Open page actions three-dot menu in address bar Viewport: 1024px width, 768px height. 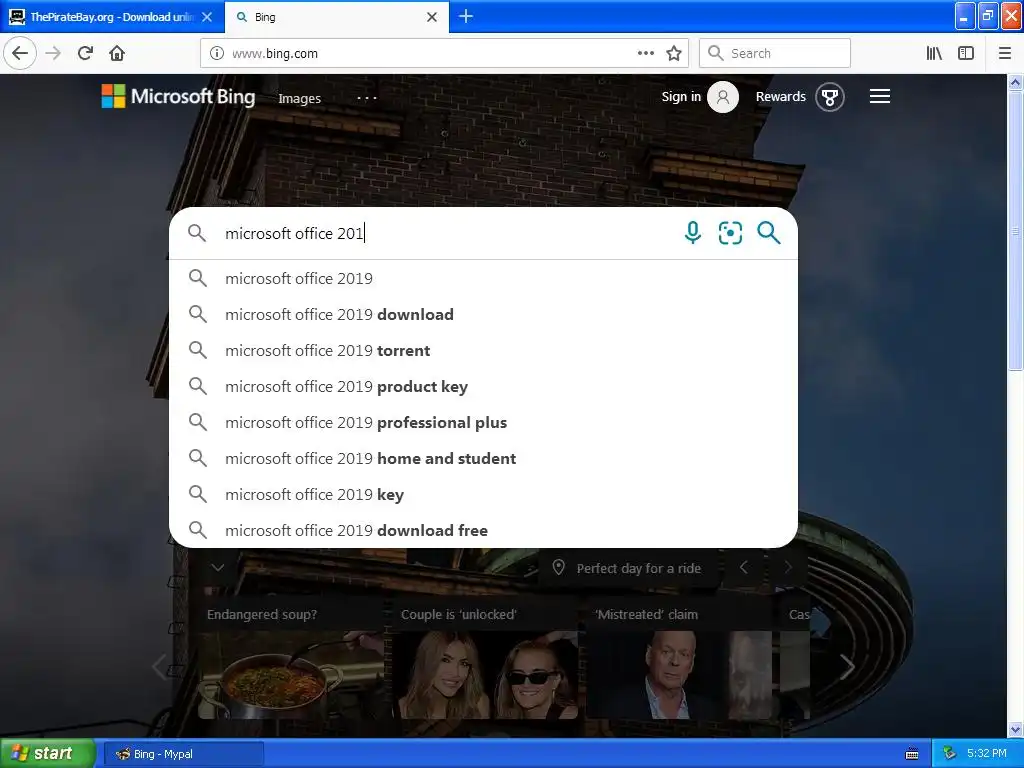click(646, 53)
